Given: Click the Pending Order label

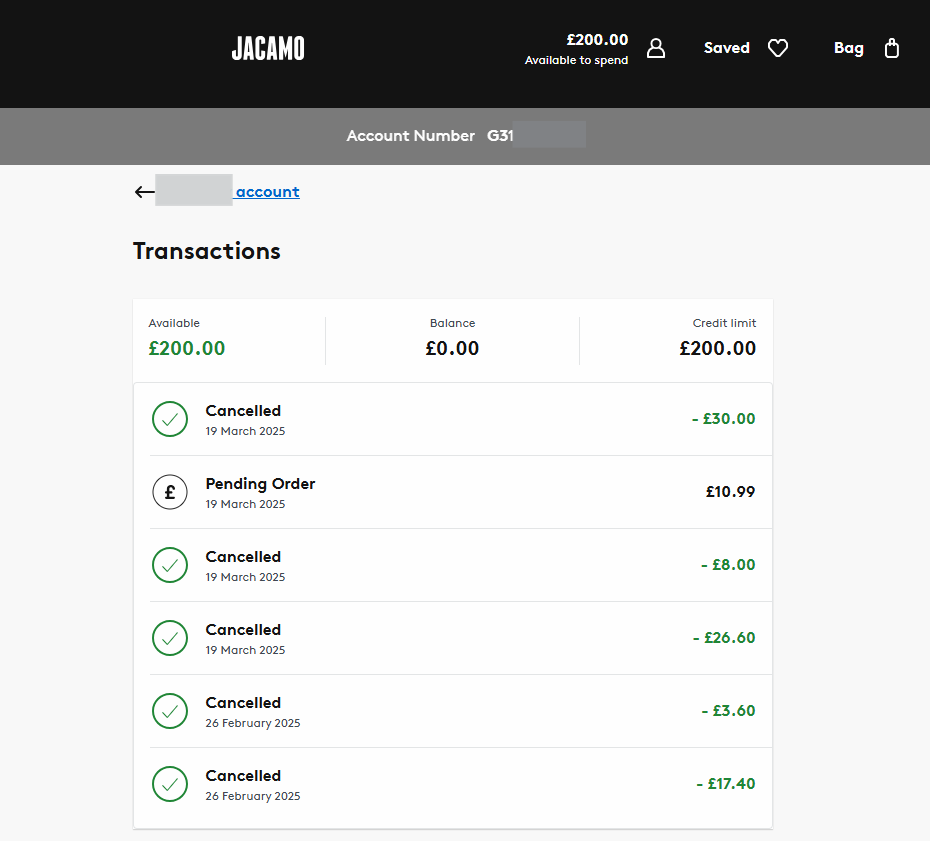Looking at the screenshot, I should click(x=260, y=484).
